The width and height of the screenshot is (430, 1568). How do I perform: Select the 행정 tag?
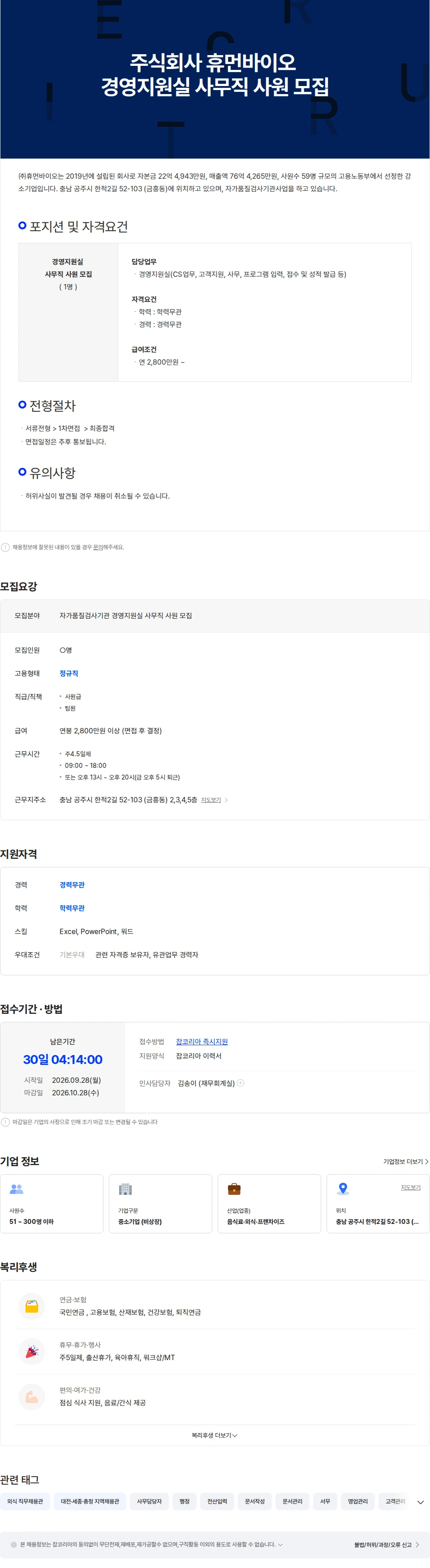[x=184, y=1501]
